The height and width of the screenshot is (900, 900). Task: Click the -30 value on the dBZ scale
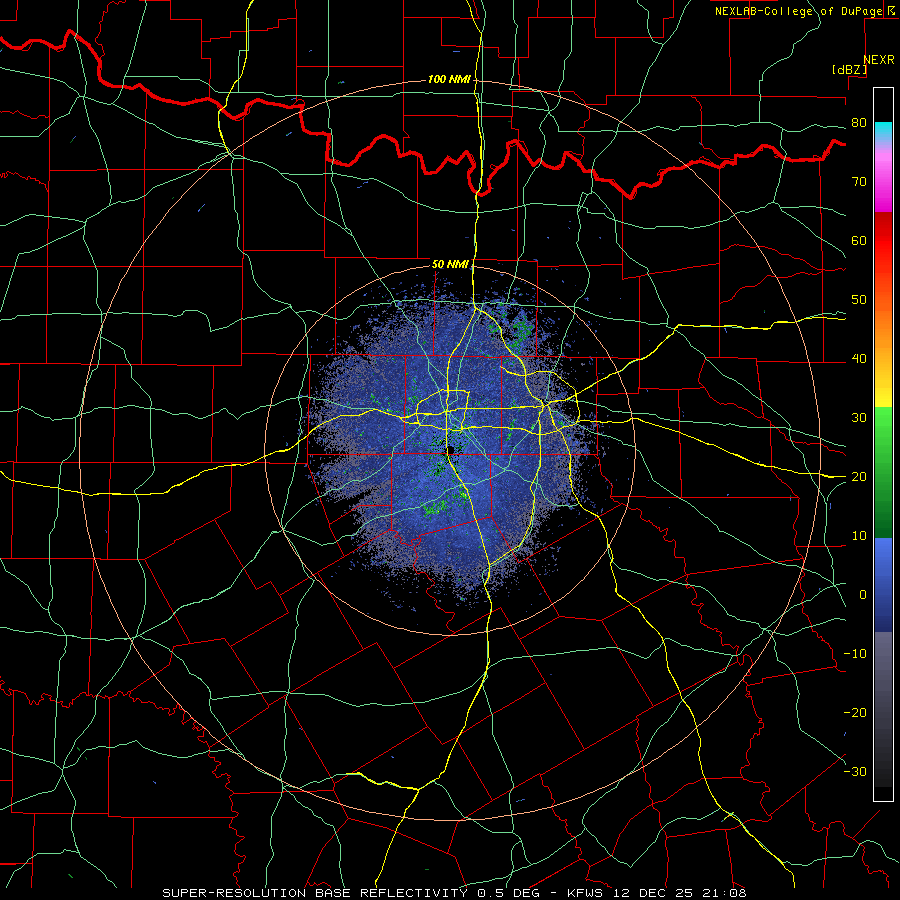pos(855,772)
